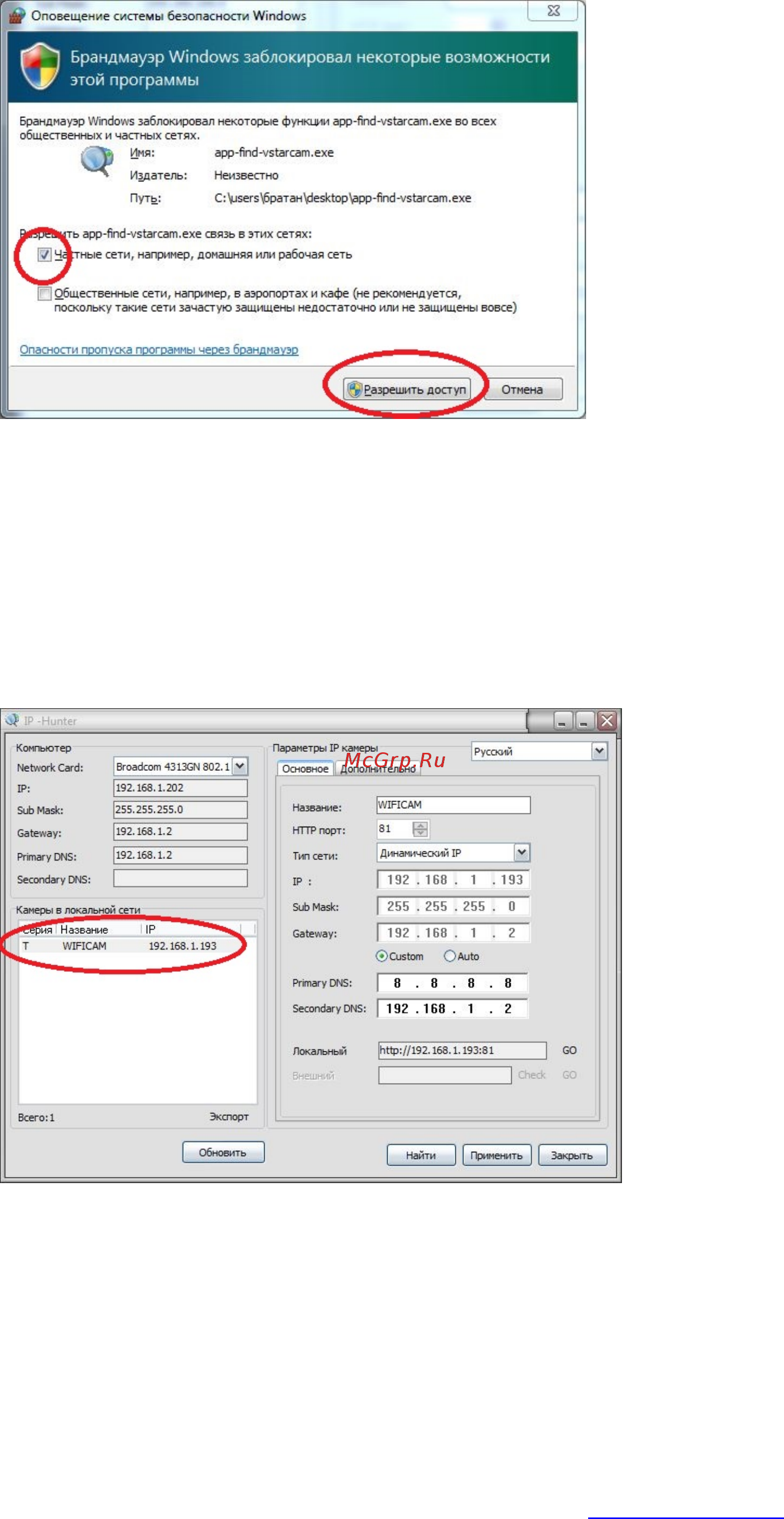Decrease HTTP port with down arrow
Image resolution: width=784 pixels, height=1519 pixels.
pyautogui.click(x=420, y=833)
